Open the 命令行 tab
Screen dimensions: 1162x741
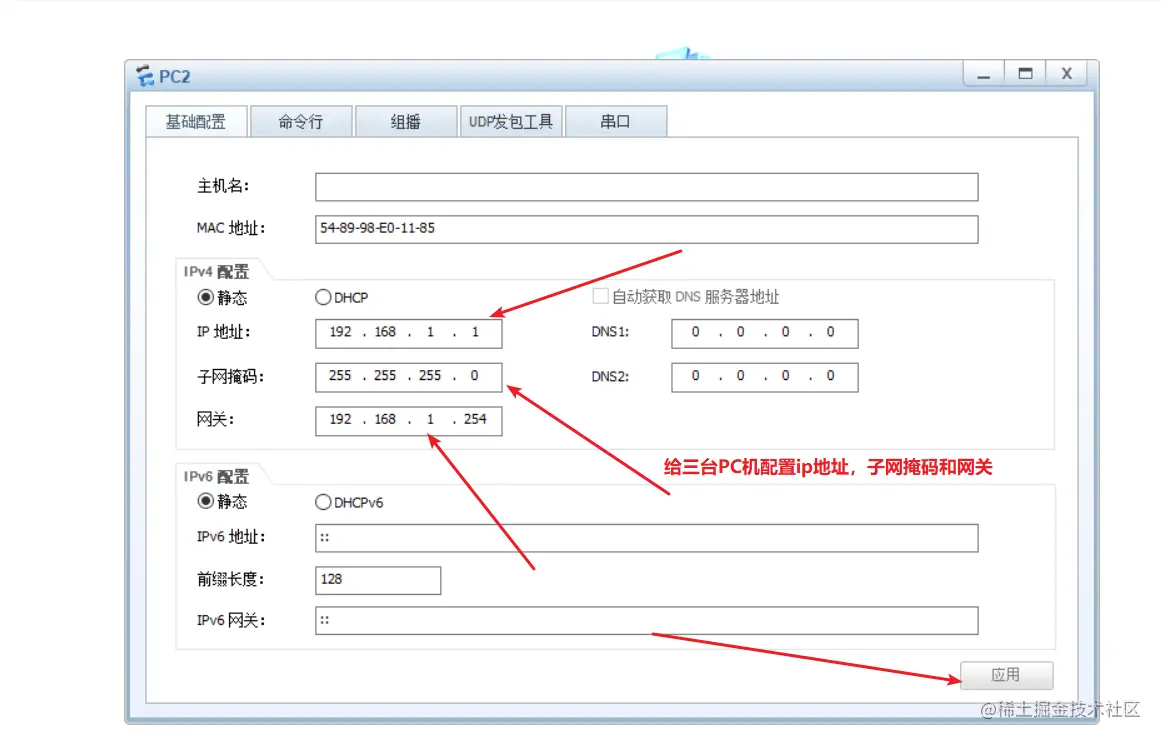(x=301, y=122)
